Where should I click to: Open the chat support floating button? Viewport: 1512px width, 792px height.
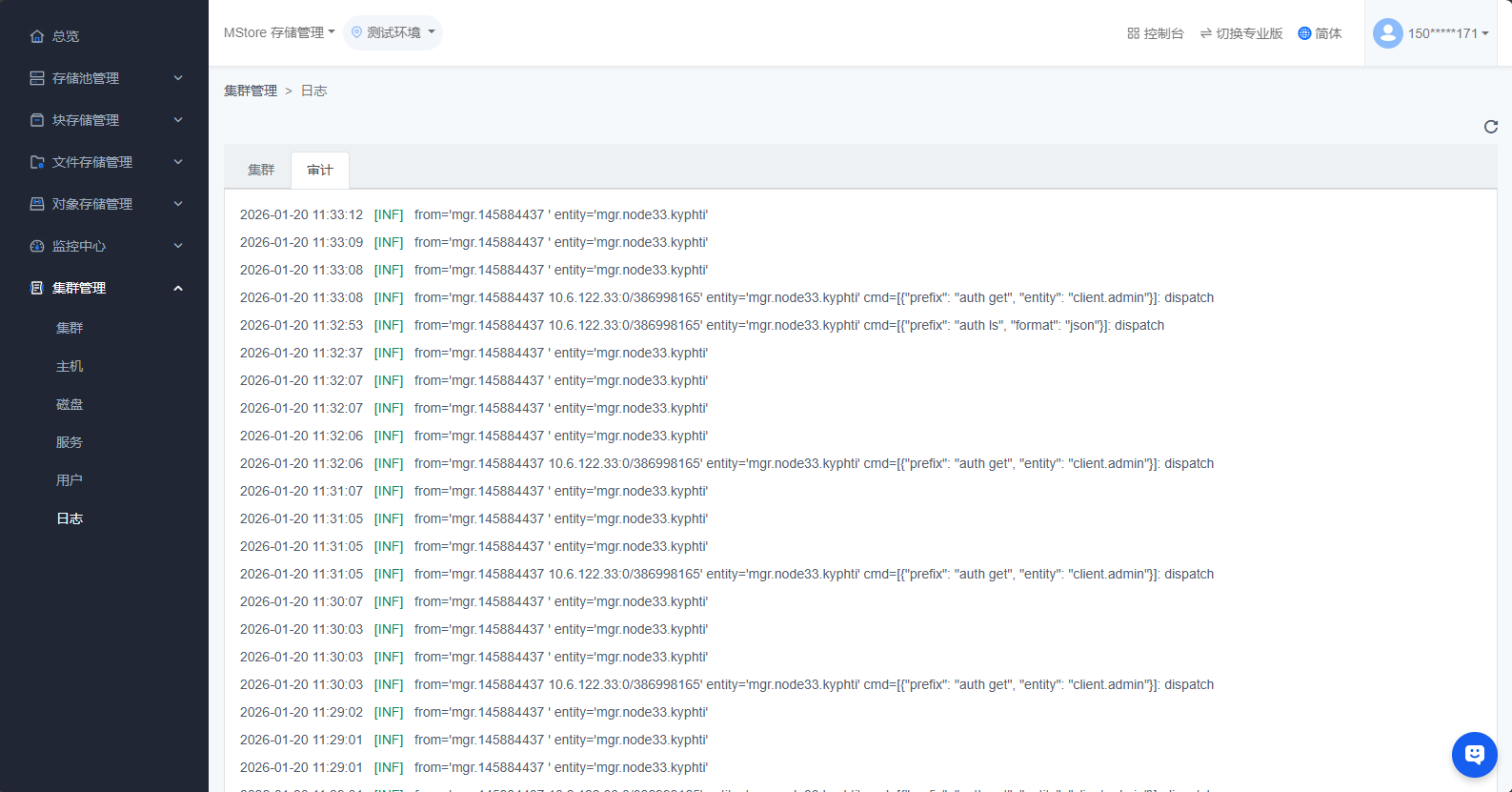[1474, 755]
